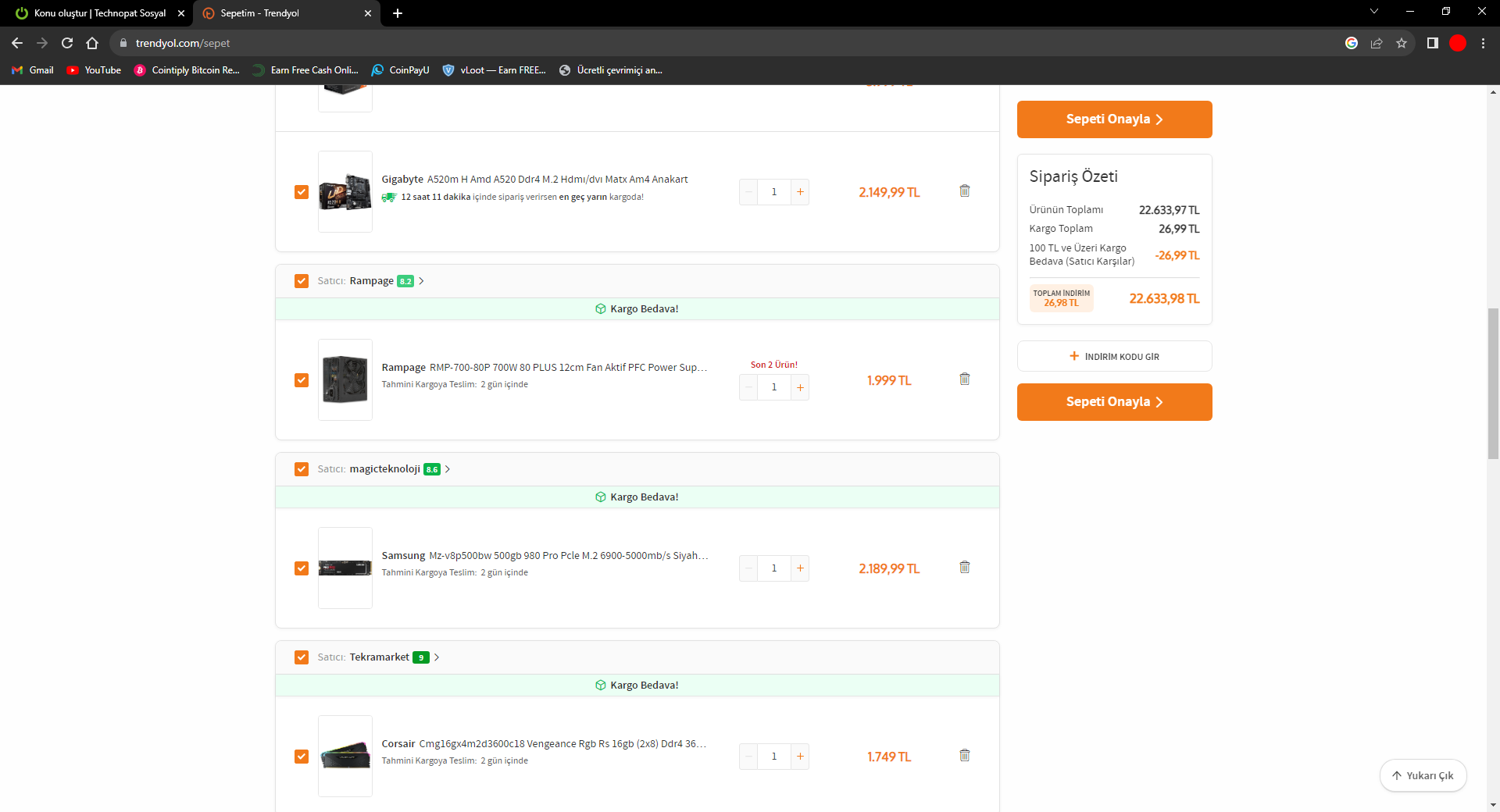This screenshot has width=1500, height=812.
Task: Click the Gigabyte motherboard thumbnail
Action: (345, 191)
